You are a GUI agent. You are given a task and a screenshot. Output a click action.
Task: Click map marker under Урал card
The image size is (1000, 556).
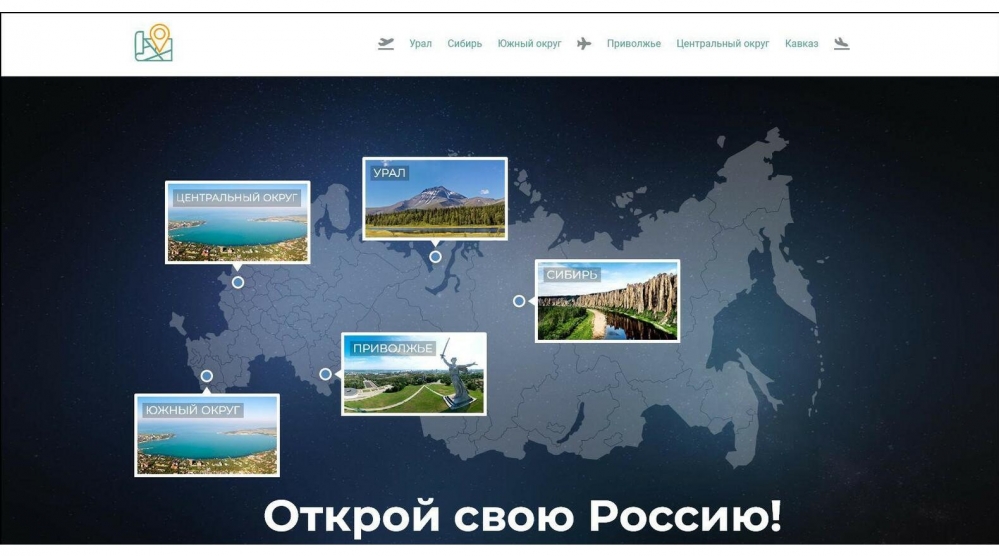[x=435, y=257]
